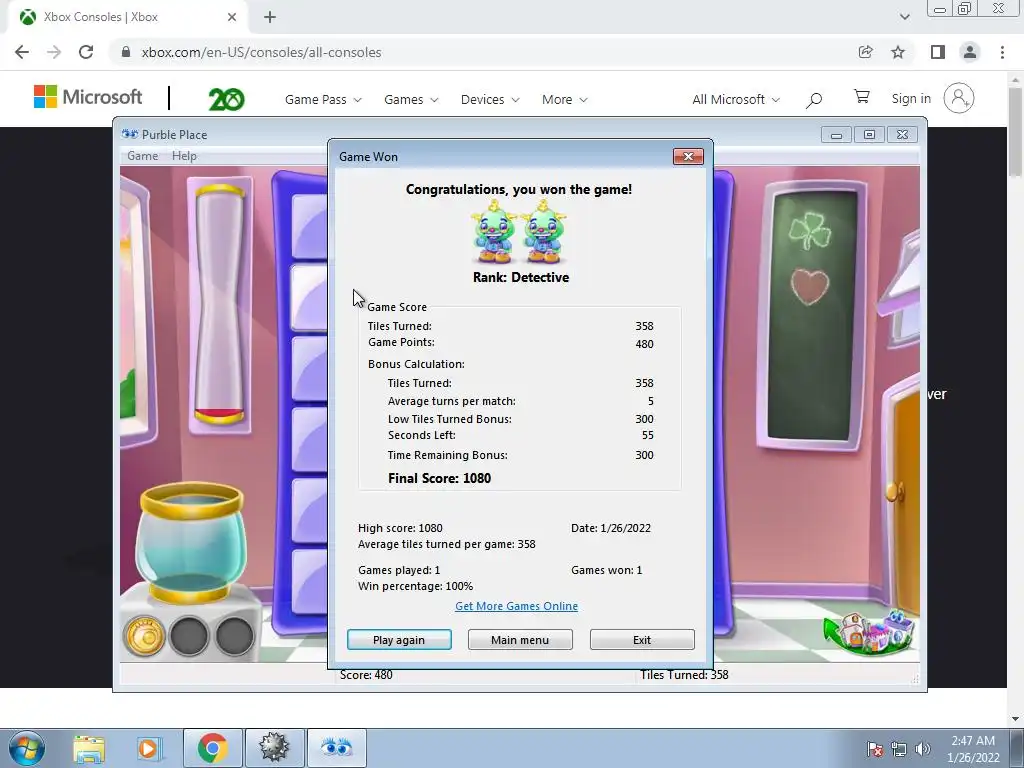
Task: Click network tray icon
Action: click(x=899, y=749)
